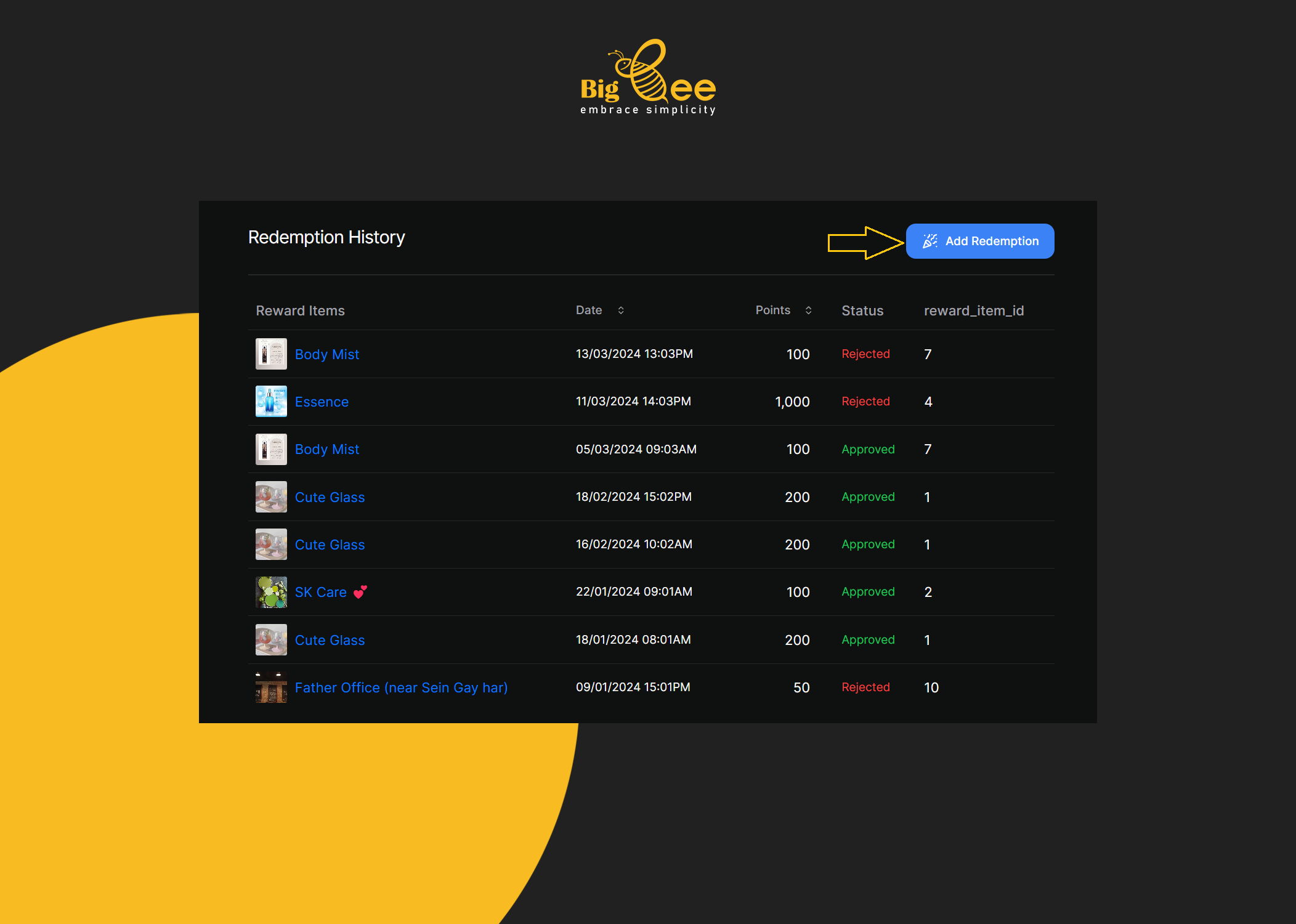Click Rejected status in 13/03/2024 row
This screenshot has width=1296, height=924.
coord(865,354)
